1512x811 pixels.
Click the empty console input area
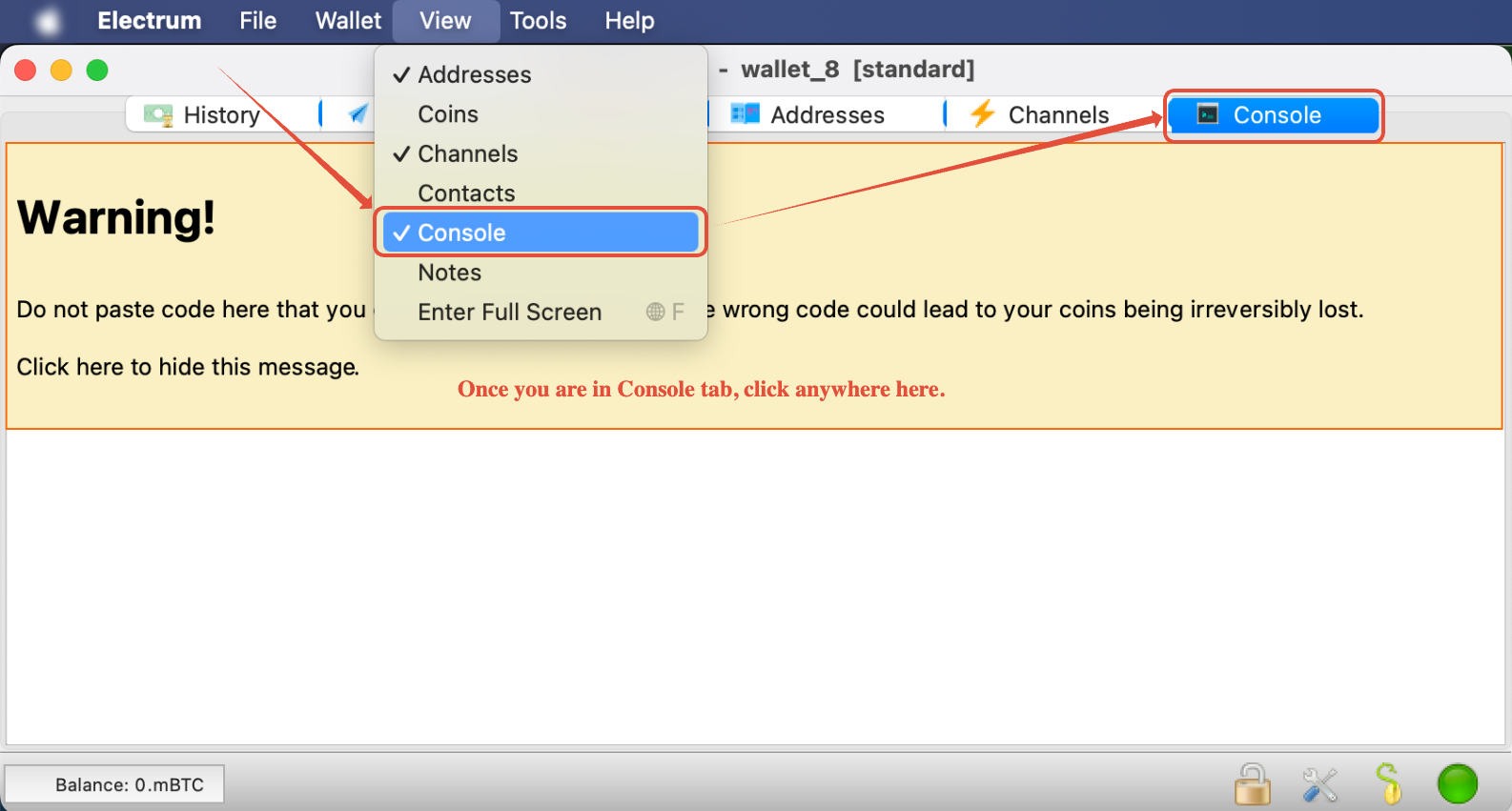pos(755,586)
